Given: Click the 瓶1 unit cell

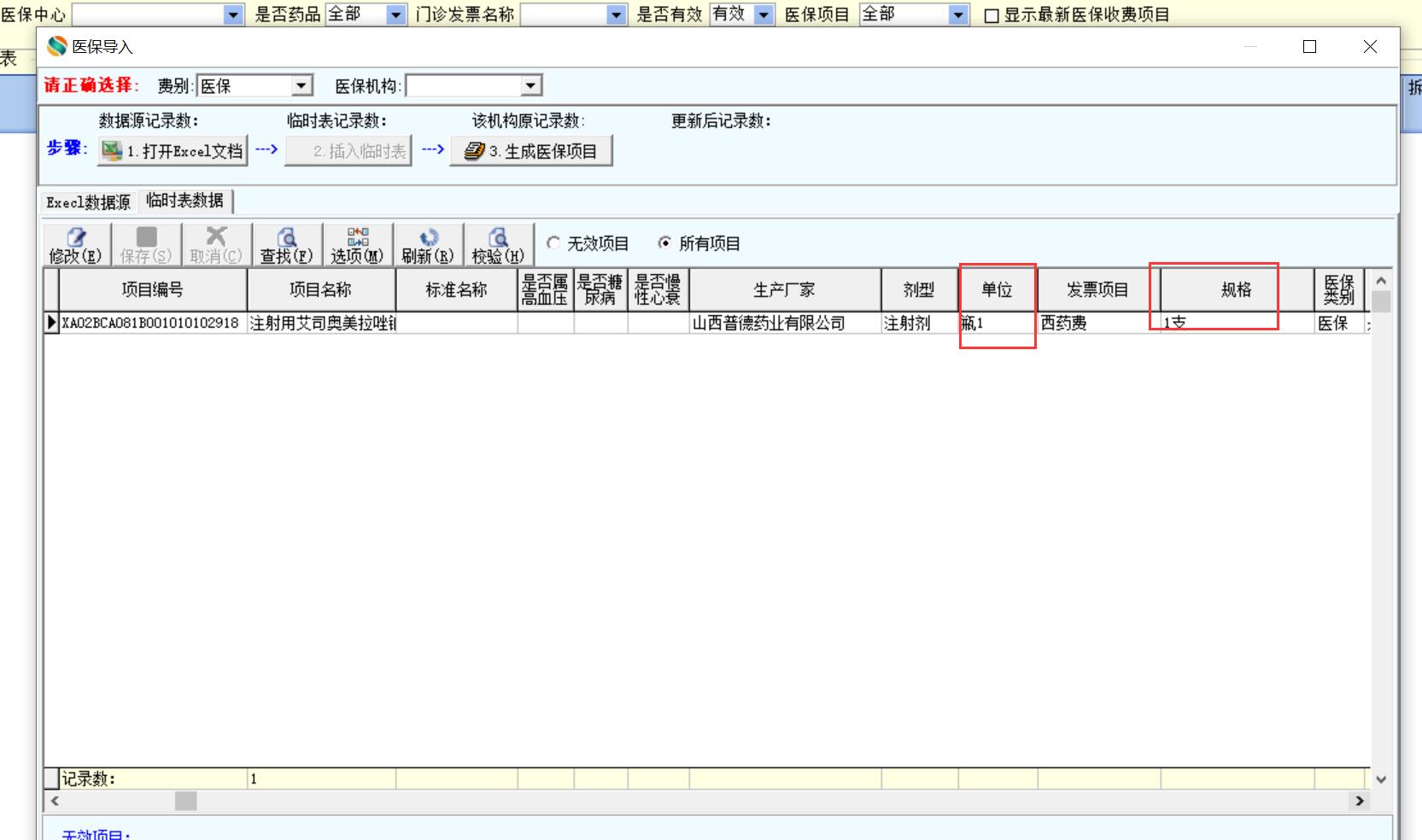Looking at the screenshot, I should click(x=998, y=323).
